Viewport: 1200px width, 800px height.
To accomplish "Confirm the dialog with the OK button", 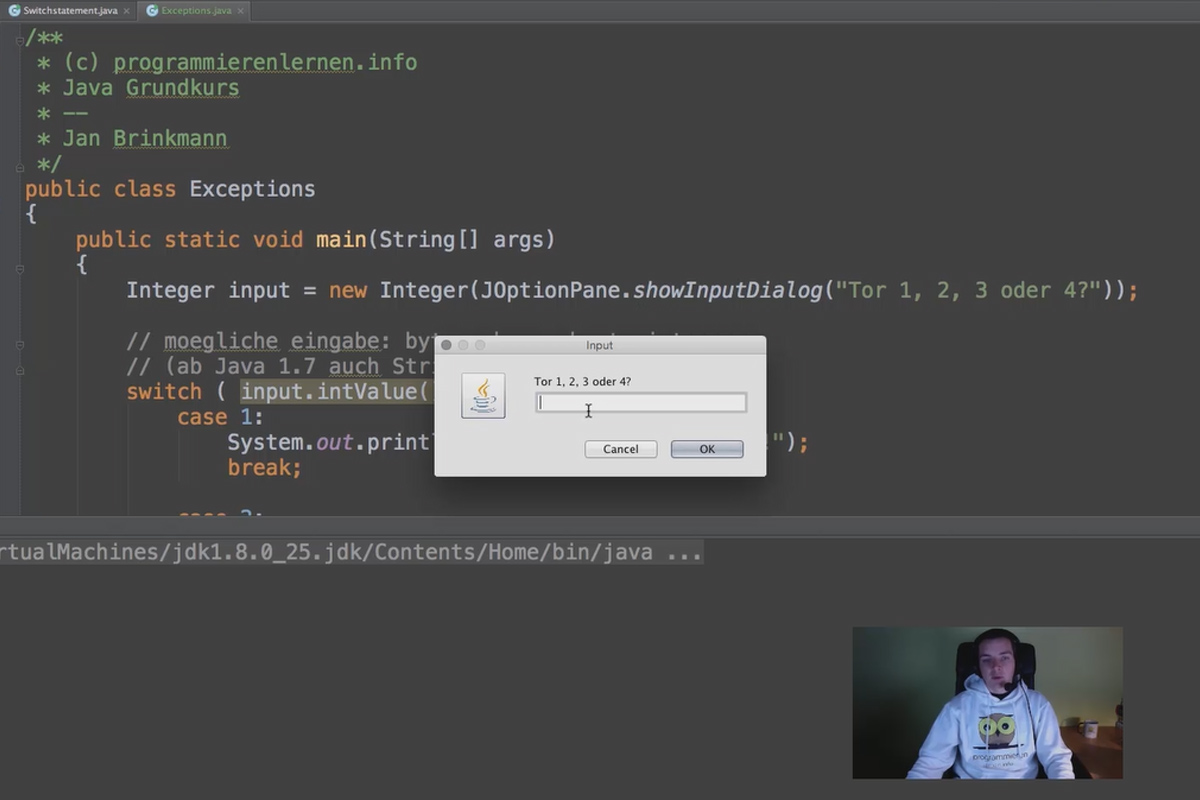I will [x=707, y=449].
